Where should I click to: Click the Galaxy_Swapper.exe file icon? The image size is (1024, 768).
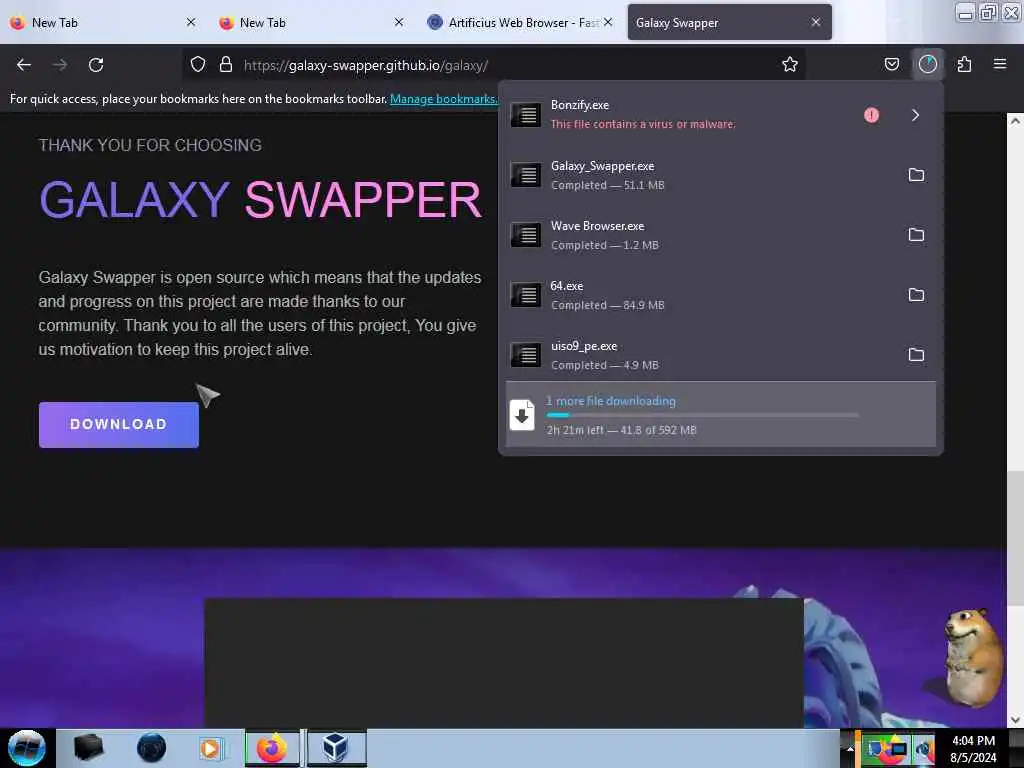click(526, 175)
